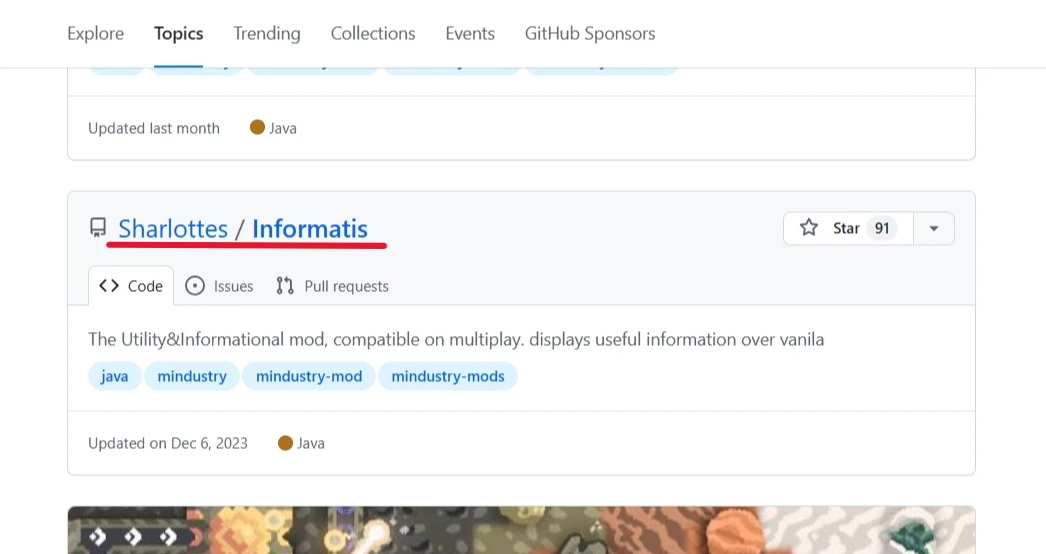Click the mindustry topic tag
The image size is (1046, 554).
(x=192, y=377)
